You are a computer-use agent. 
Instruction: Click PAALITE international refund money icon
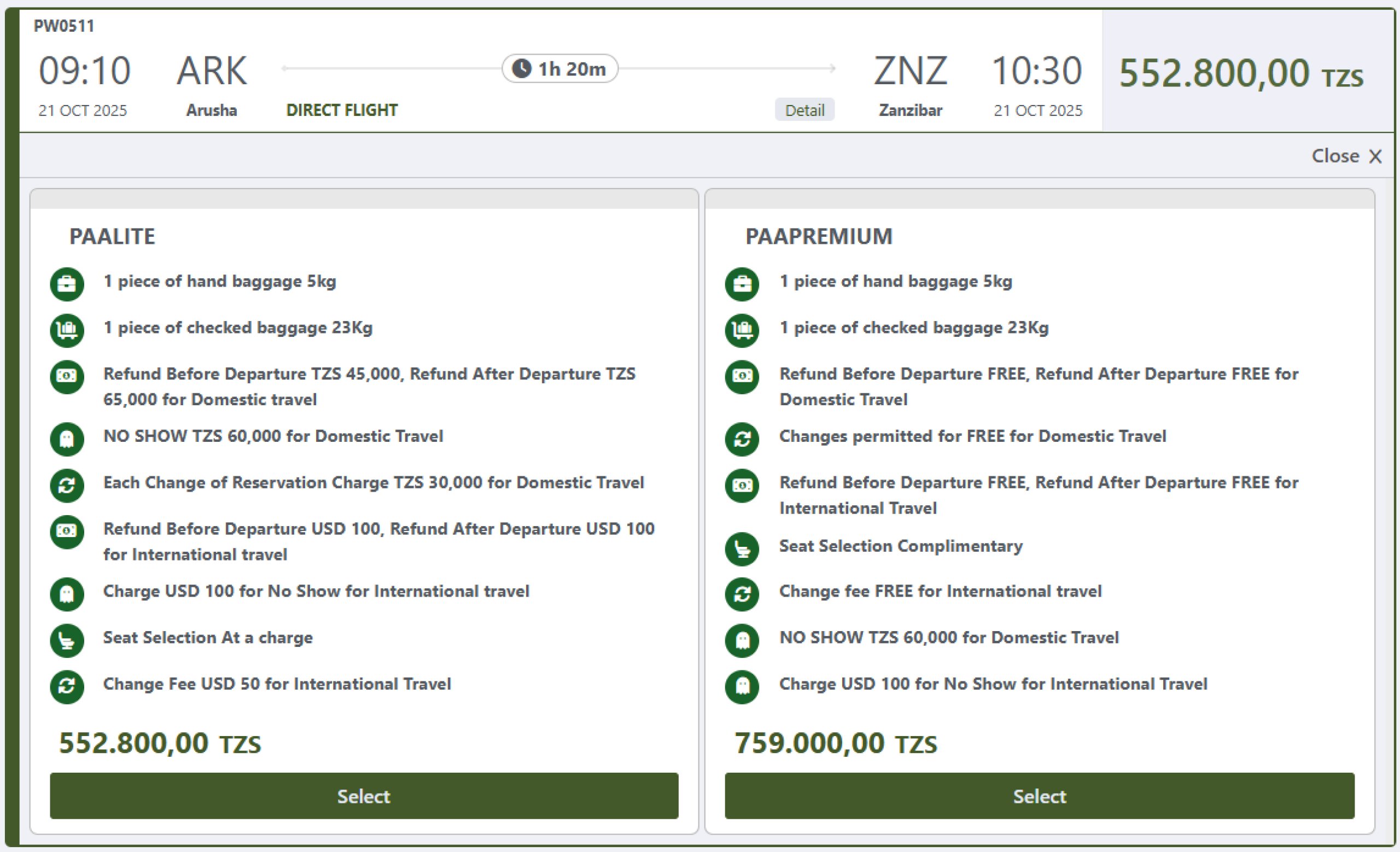click(x=67, y=532)
